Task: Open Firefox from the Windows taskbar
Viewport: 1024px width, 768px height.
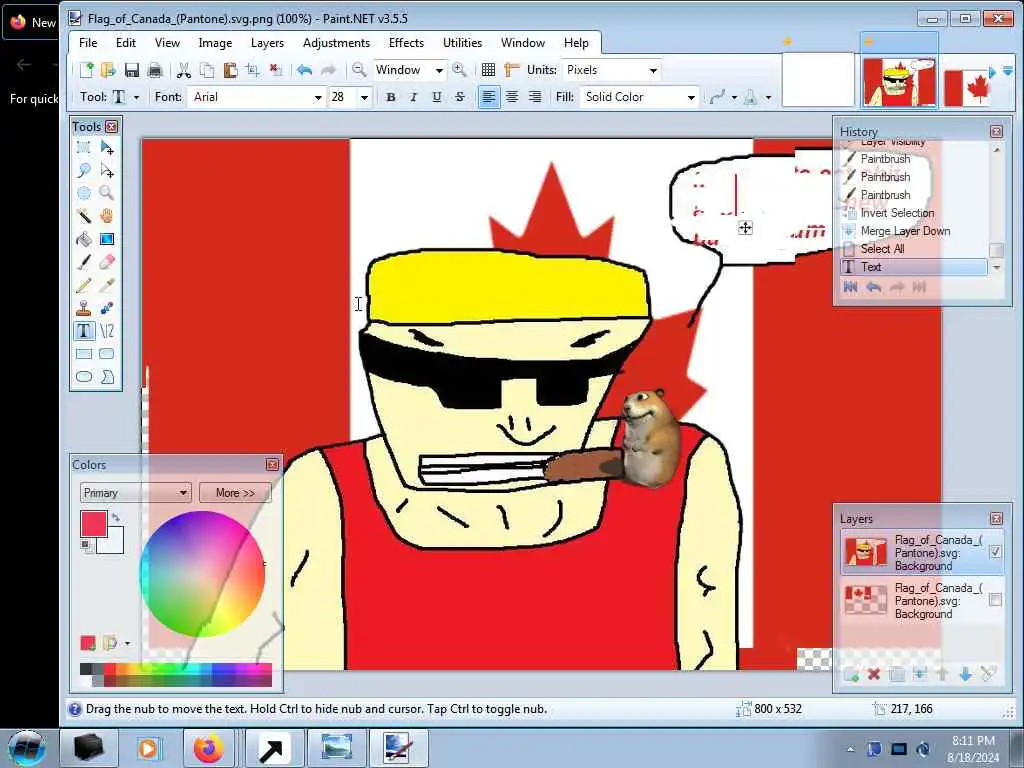Action: click(208, 748)
